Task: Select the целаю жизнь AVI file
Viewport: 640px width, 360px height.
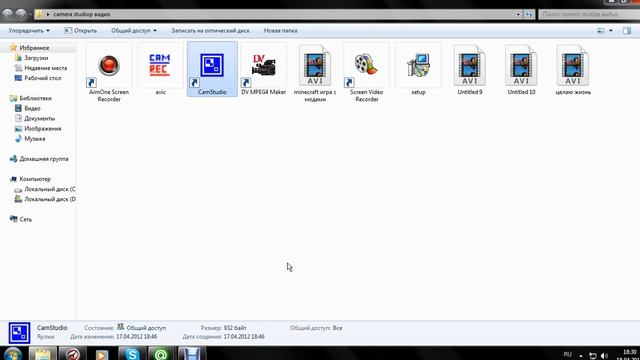Action: [x=573, y=69]
